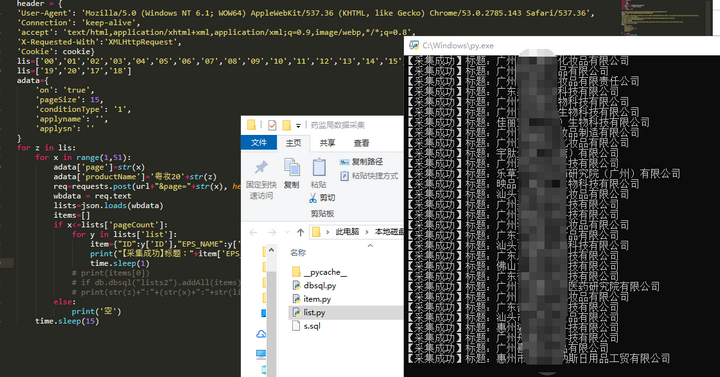Click the list.py file name
This screenshot has height=377, width=720.
tap(314, 313)
